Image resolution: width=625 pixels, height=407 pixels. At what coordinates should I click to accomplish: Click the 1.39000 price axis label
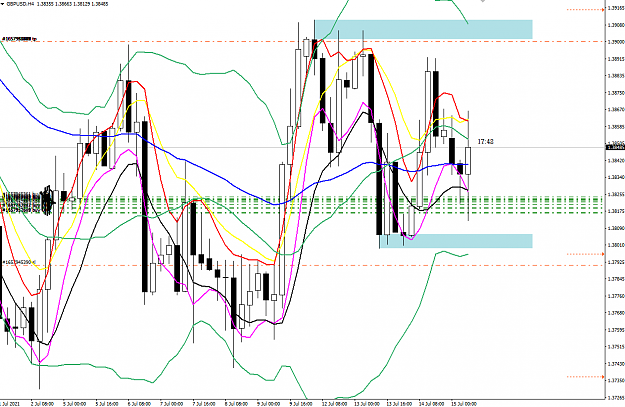[x=615, y=41]
